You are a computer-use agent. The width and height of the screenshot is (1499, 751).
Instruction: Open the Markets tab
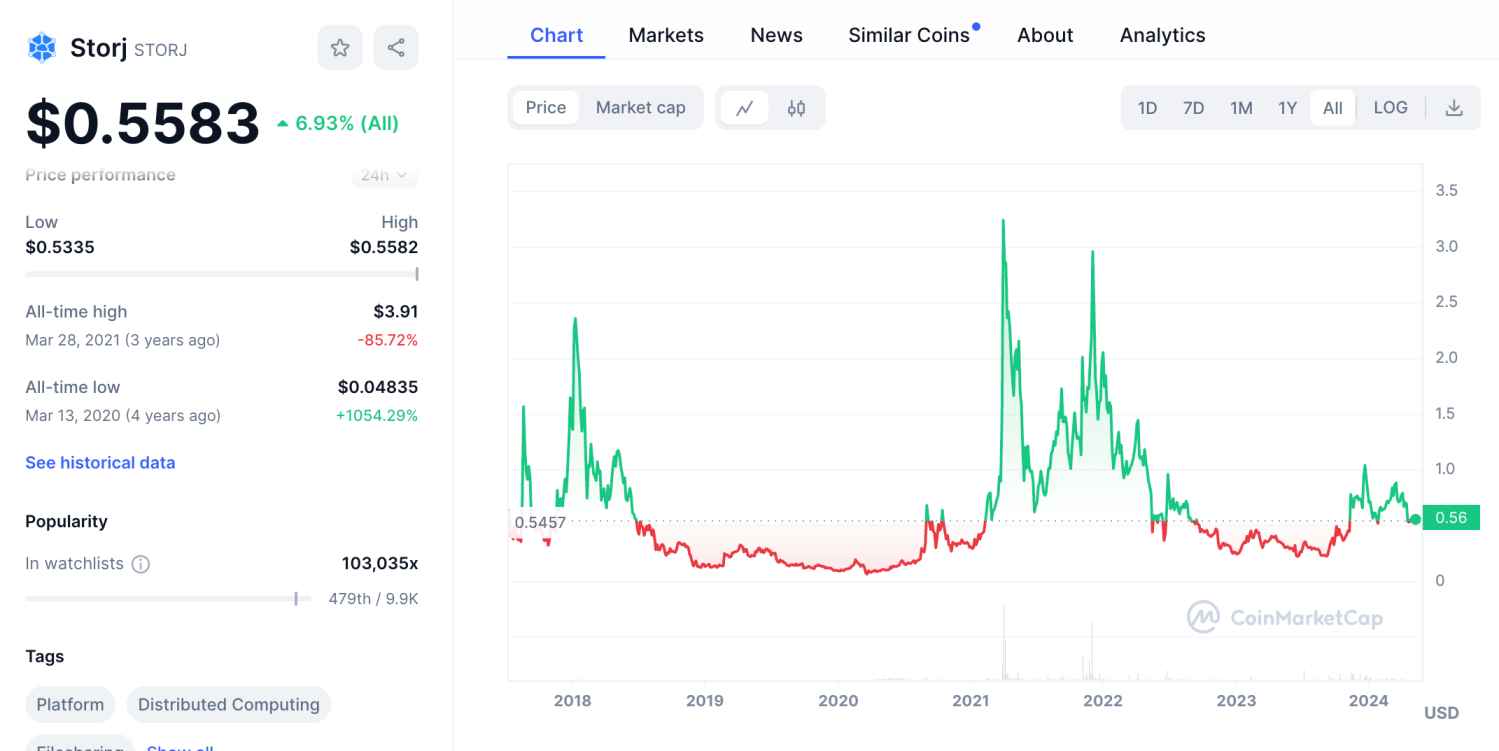(666, 35)
